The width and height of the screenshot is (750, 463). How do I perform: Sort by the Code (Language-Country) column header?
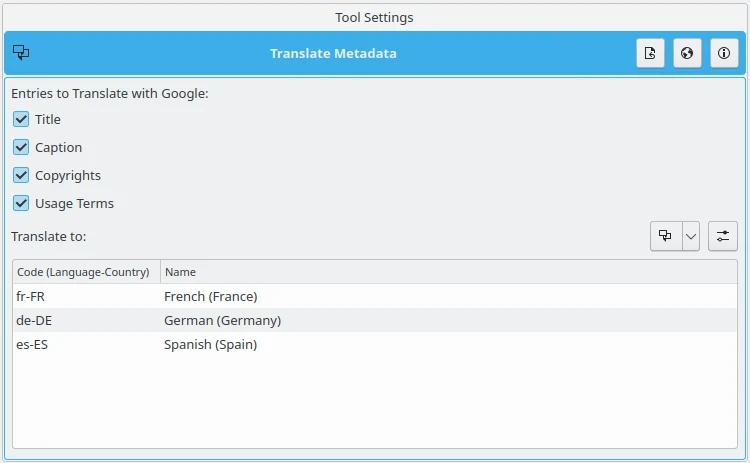tap(84, 272)
